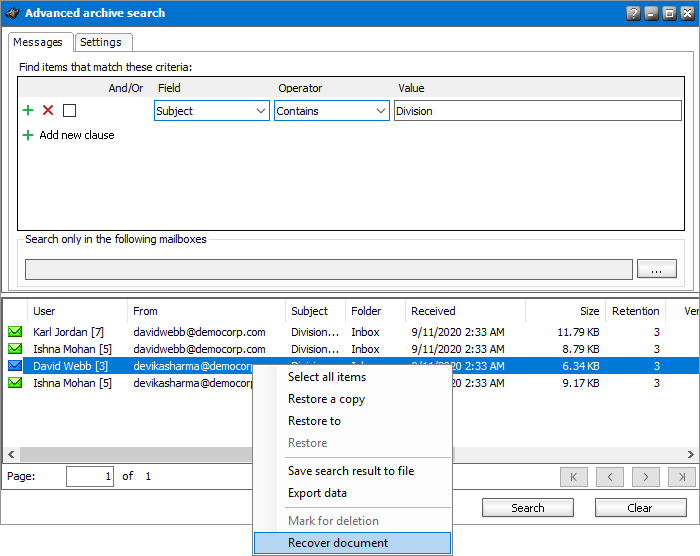Screen dimensions: 700x556
Task: Choose Recover document from the context menu
Action: coord(338,543)
